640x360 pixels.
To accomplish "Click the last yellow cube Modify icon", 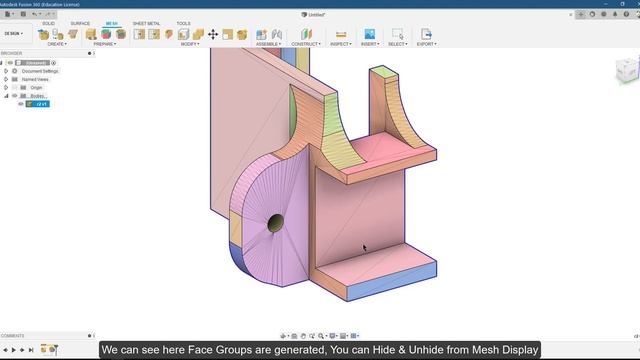I will tap(242, 34).
